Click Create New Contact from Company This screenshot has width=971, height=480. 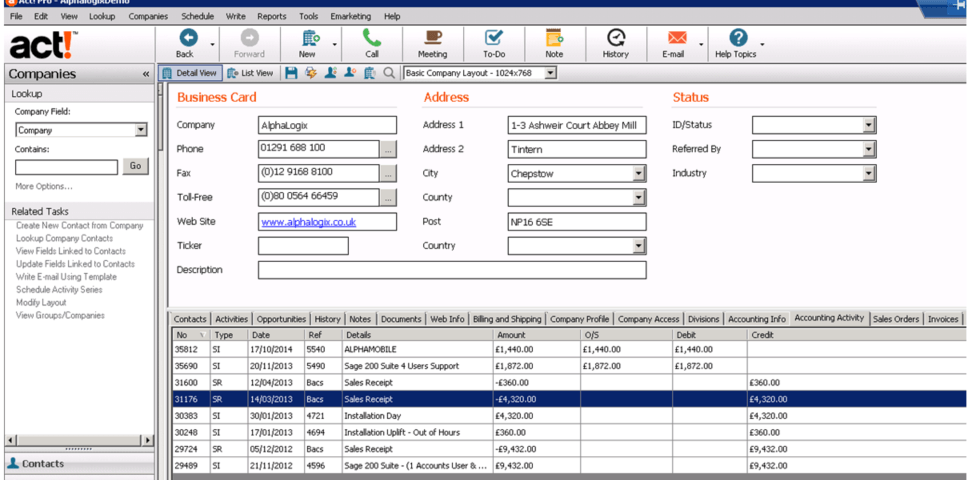(79, 225)
